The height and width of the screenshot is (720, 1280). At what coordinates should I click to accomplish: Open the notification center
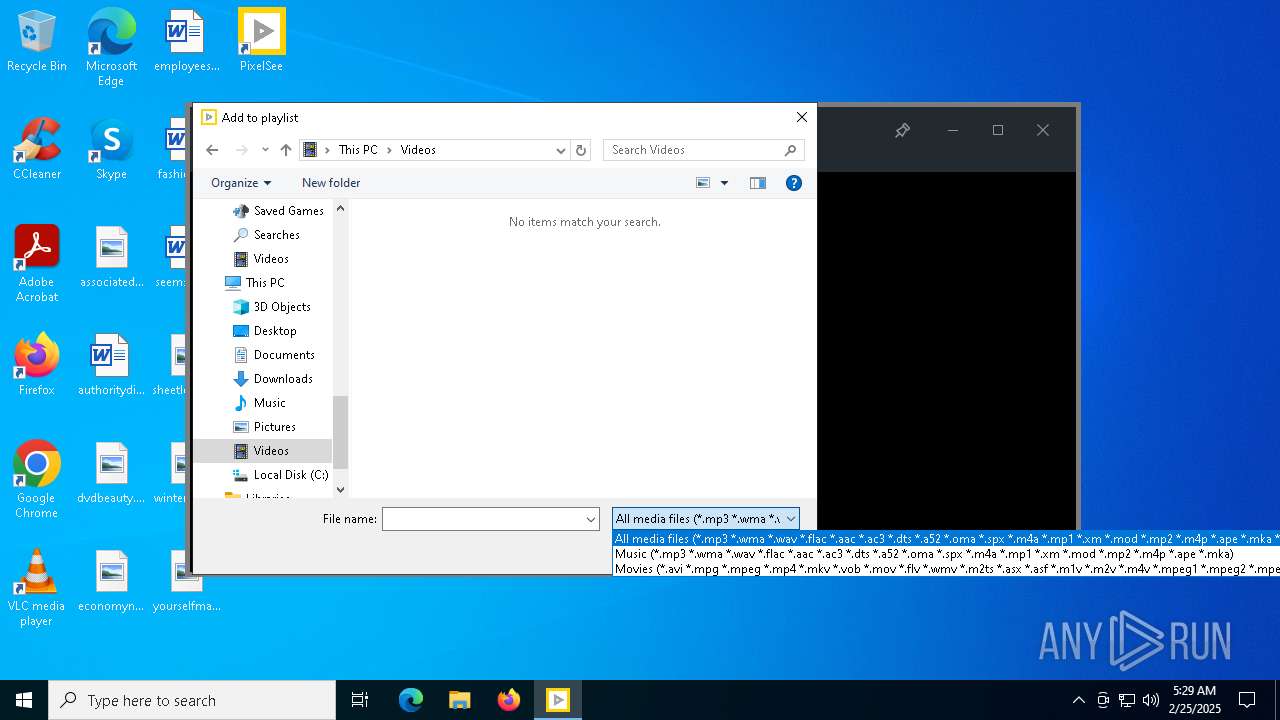(x=1247, y=700)
